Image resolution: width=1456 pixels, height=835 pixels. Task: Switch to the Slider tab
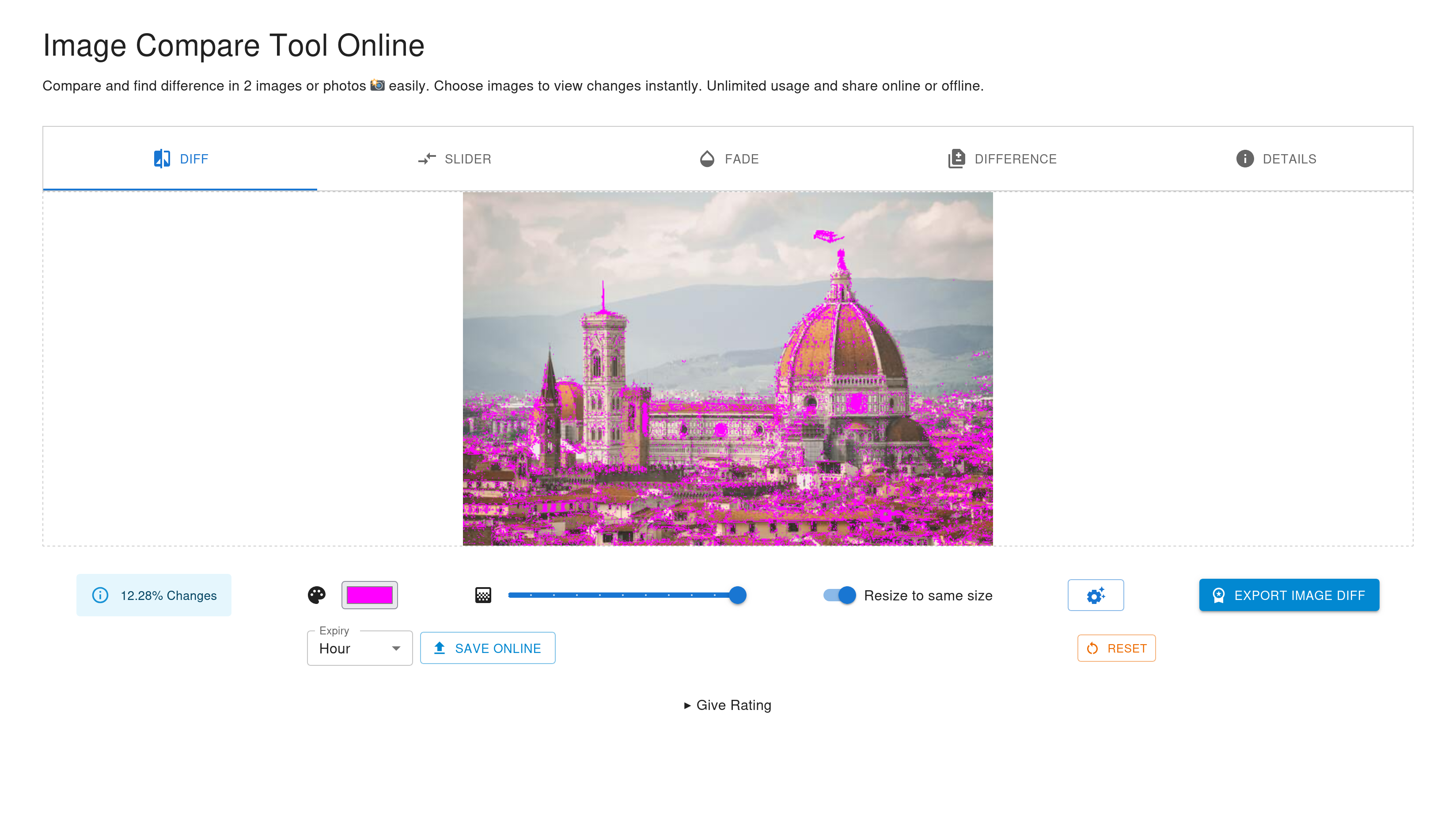pyautogui.click(x=455, y=159)
